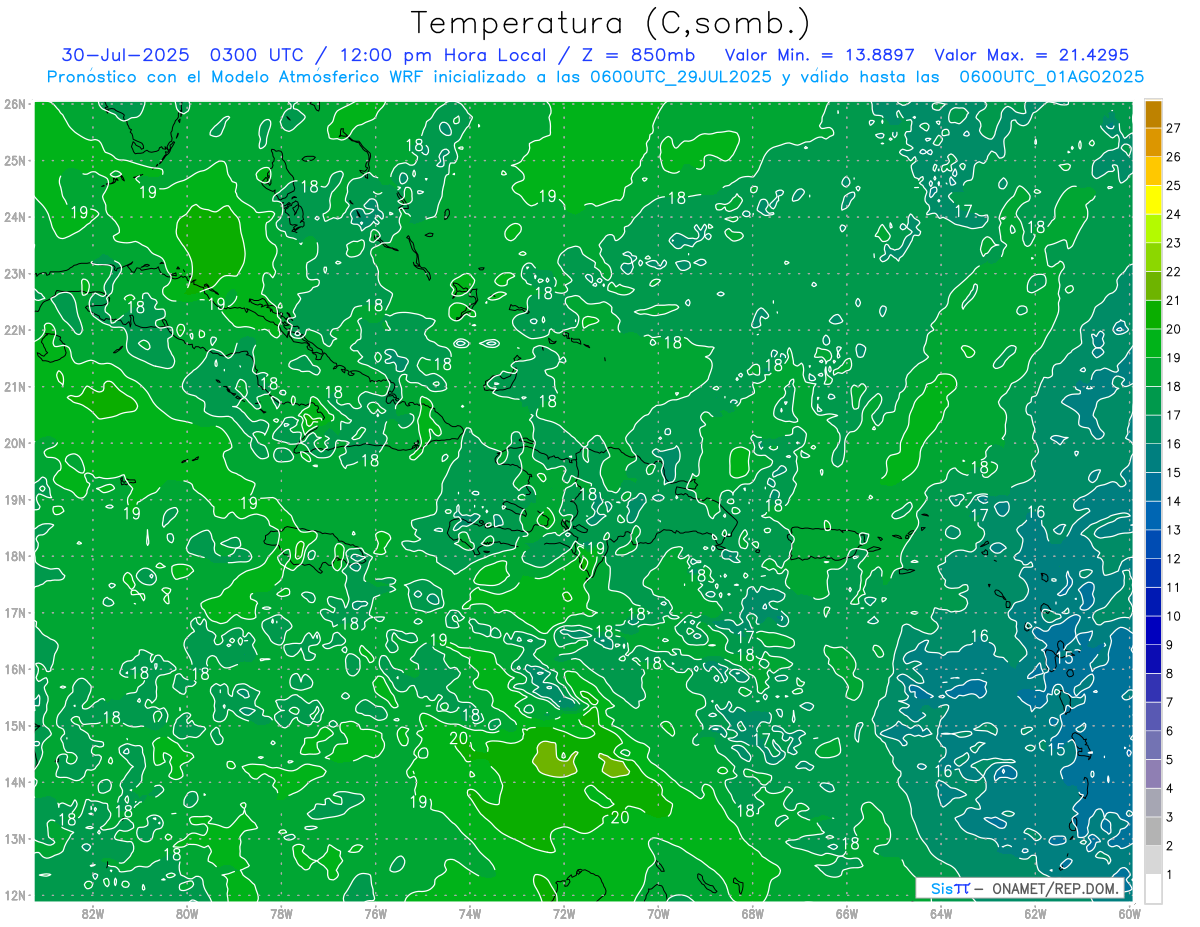Pick the white swatch below legend value 1
This screenshot has height=927, width=1200.
pos(1154,888)
